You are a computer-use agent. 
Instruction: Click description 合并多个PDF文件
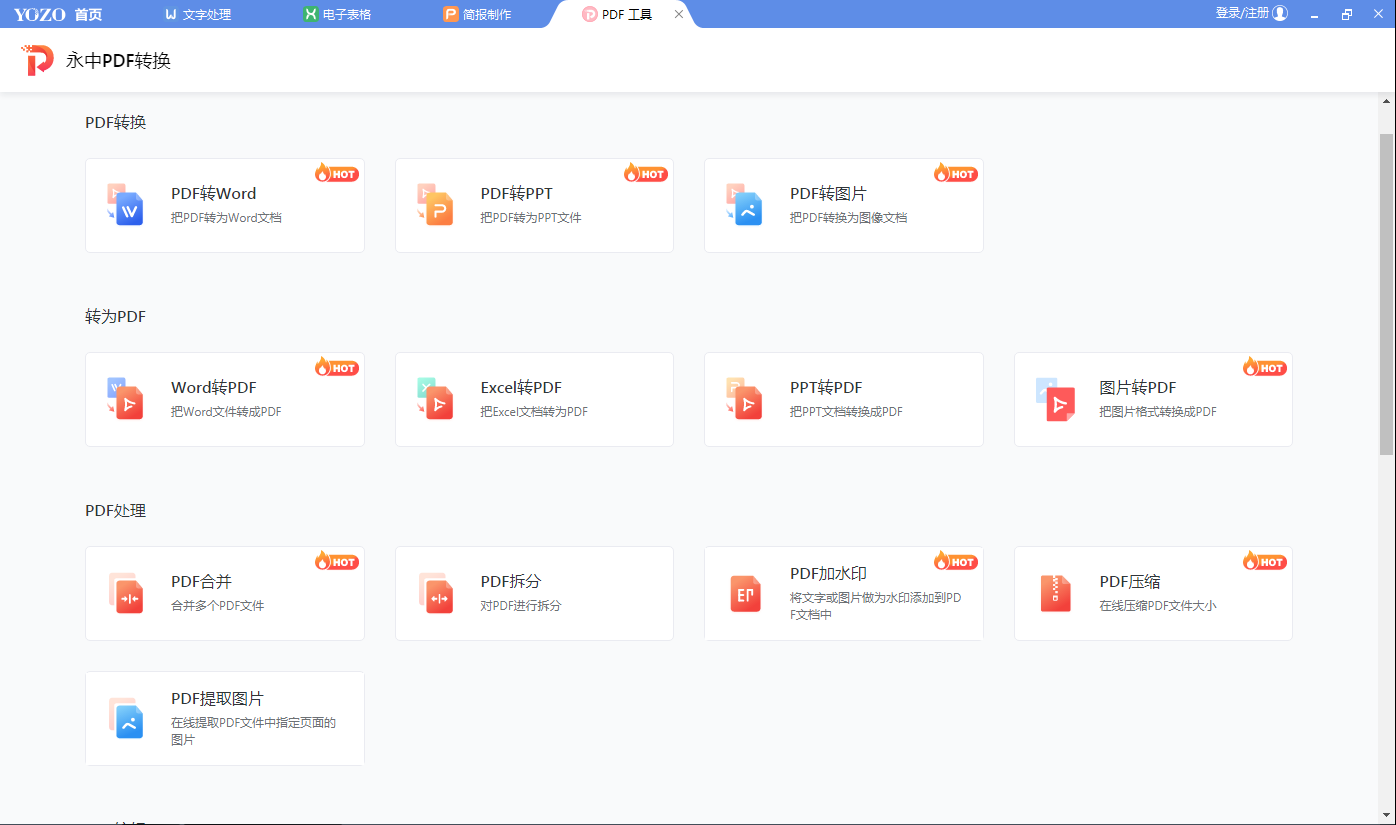218,606
